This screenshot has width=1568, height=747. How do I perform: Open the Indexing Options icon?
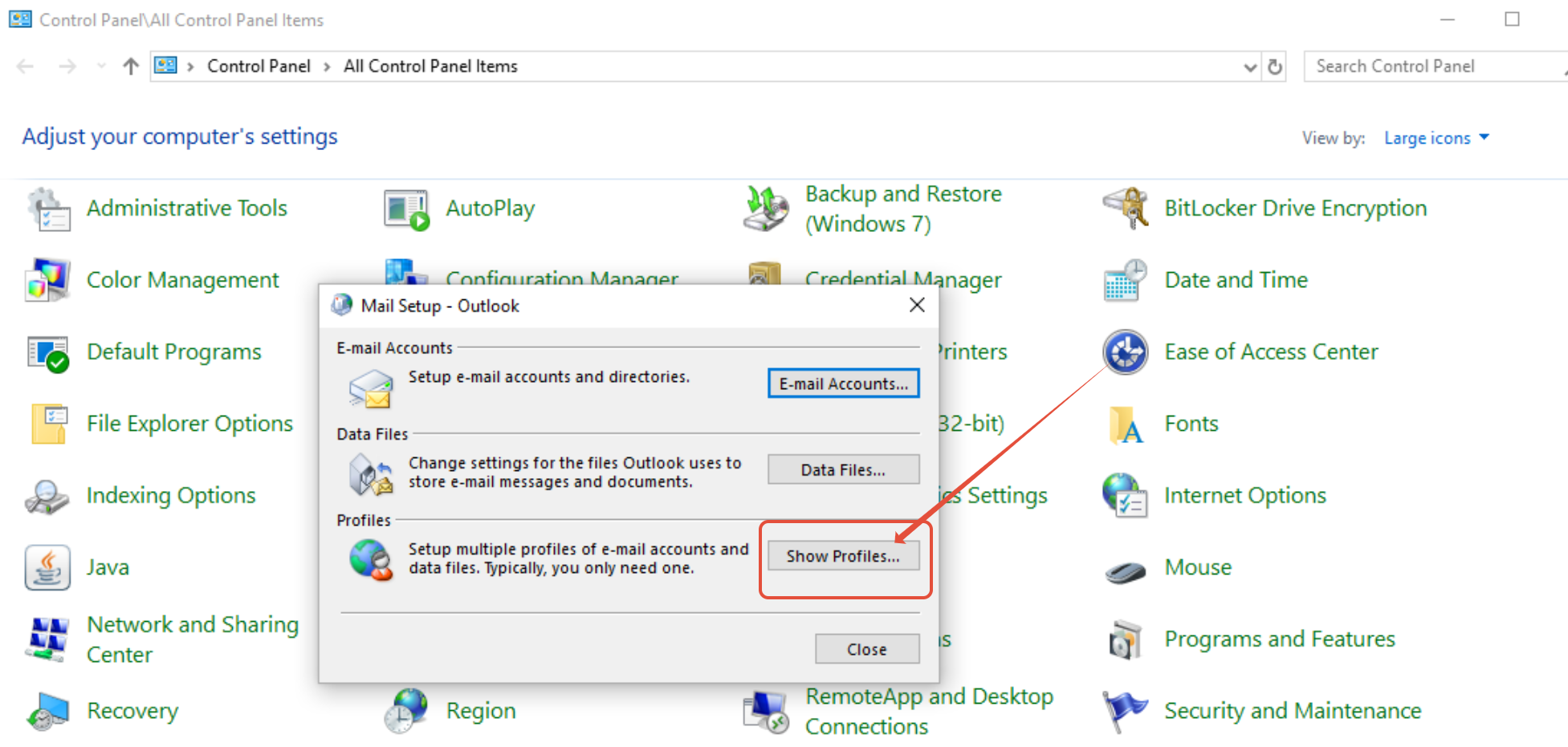click(47, 497)
